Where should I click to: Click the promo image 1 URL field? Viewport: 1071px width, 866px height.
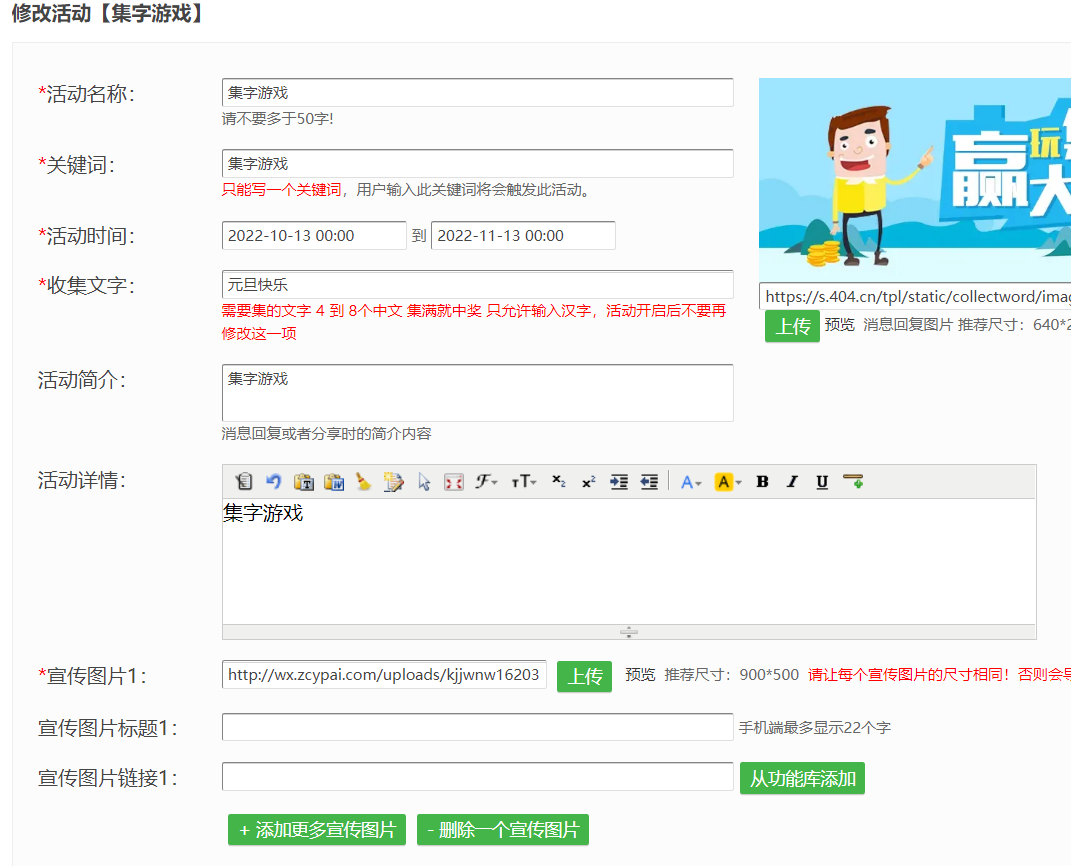(384, 675)
